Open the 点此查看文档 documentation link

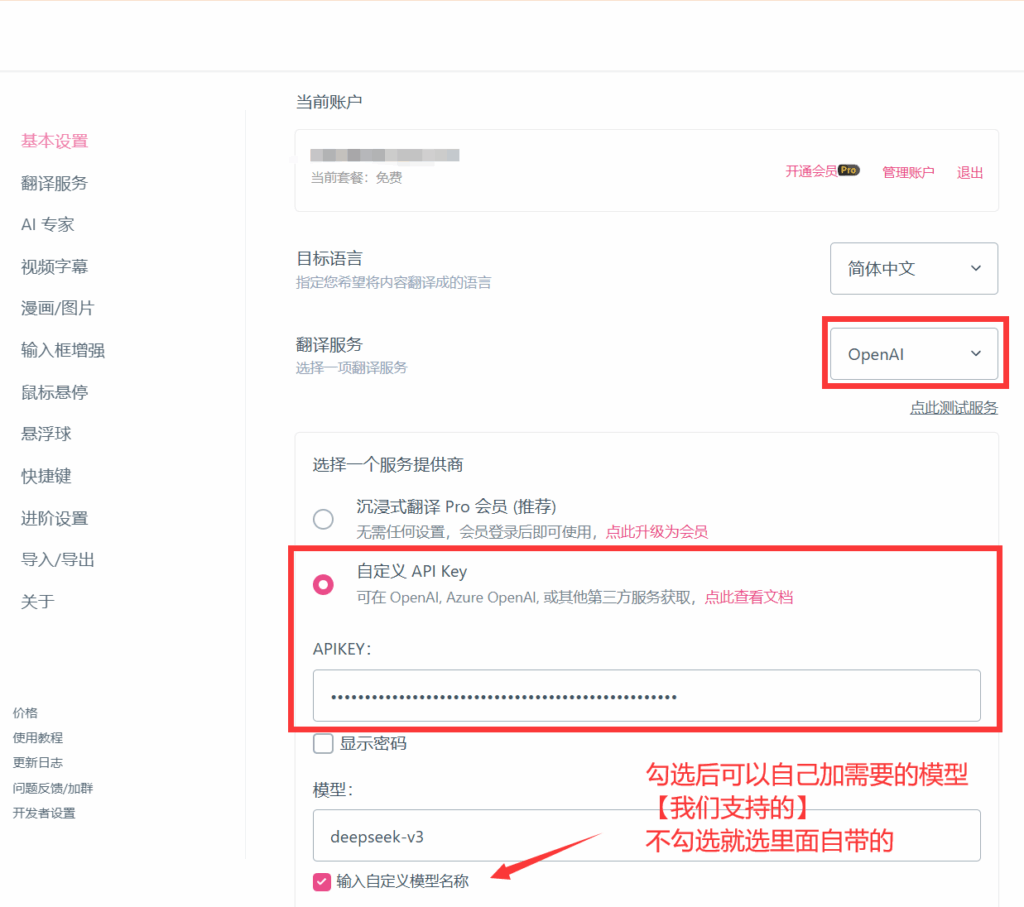pos(749,597)
